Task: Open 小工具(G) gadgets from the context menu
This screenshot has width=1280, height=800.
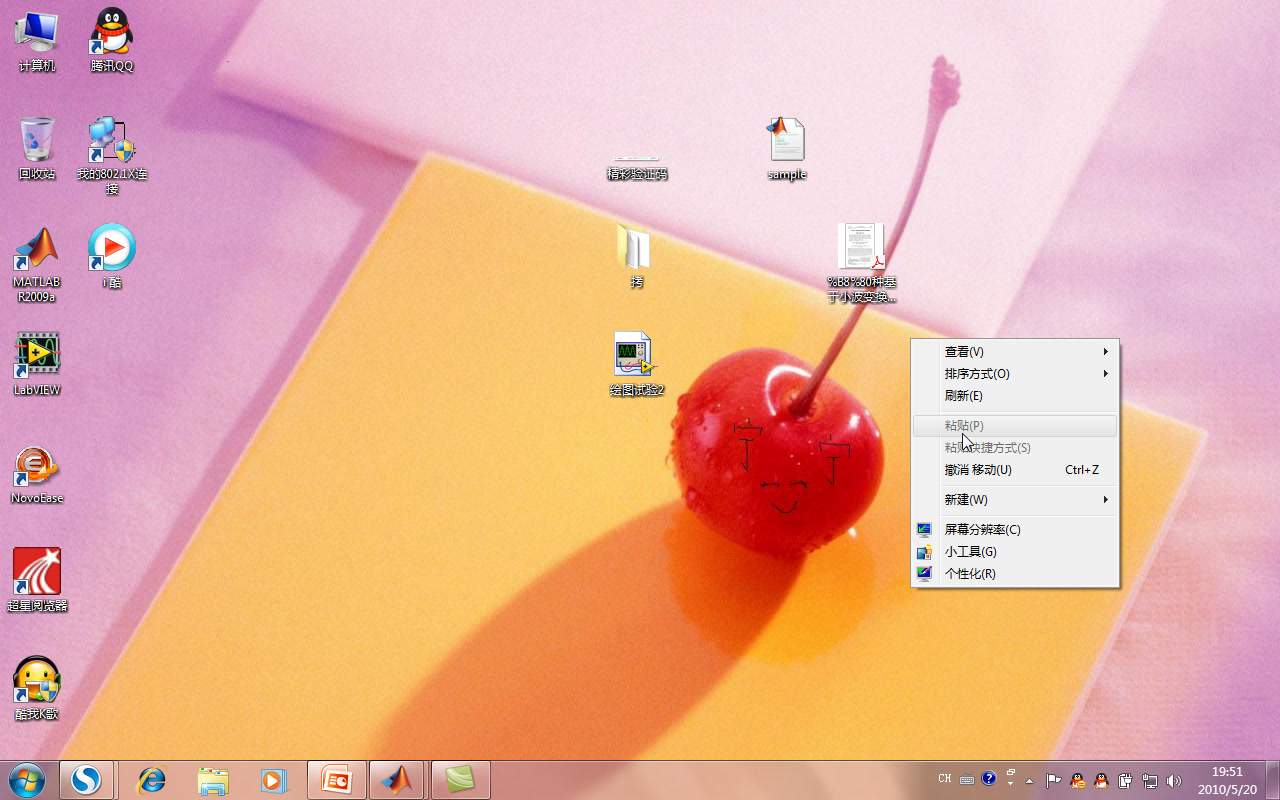Action: click(x=1015, y=552)
